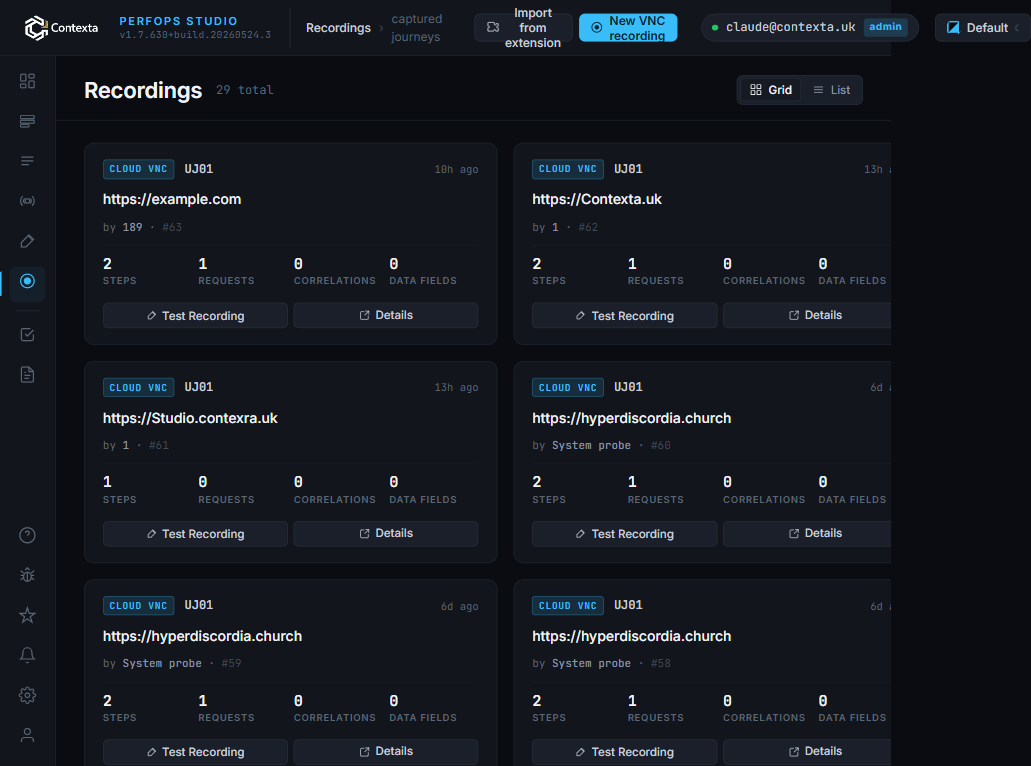Click CLOUD VNC badge on Contexta.uk card
This screenshot has height=766, width=1031.
567,169
